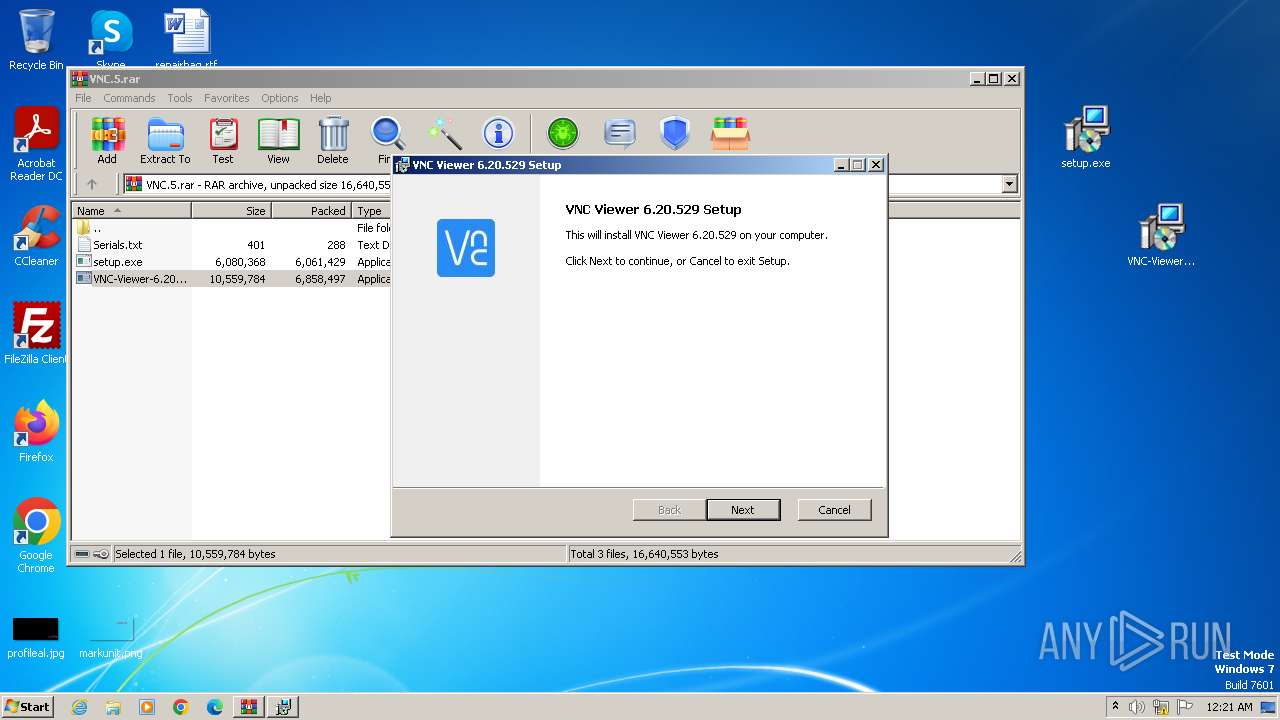Viewport: 1280px width, 720px height.
Task: Click the WinRAR taskbar button
Action: [x=249, y=707]
